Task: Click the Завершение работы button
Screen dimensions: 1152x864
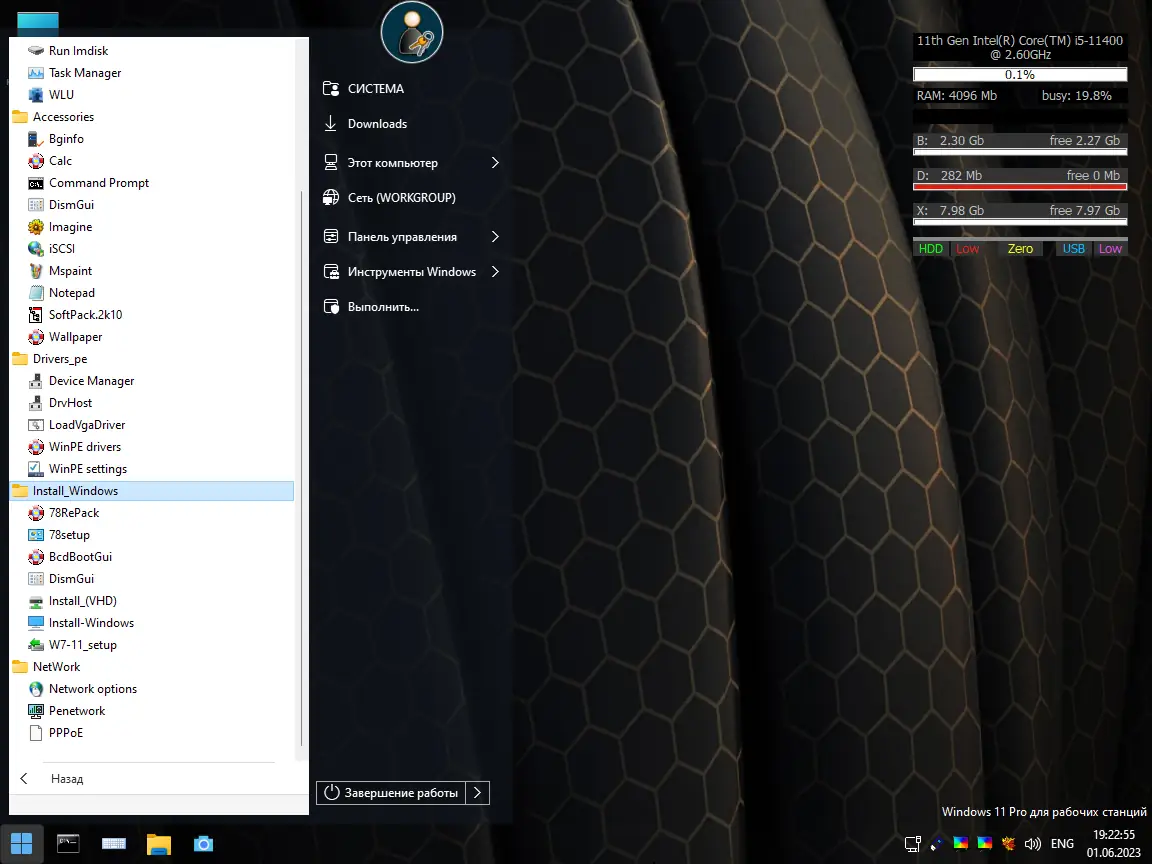Action: click(x=391, y=793)
